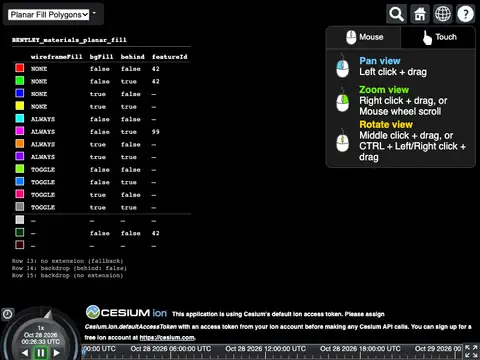This screenshot has height=360, width=480.
Task: Click the dark green swatch with featureId 42
Action: [20, 232]
